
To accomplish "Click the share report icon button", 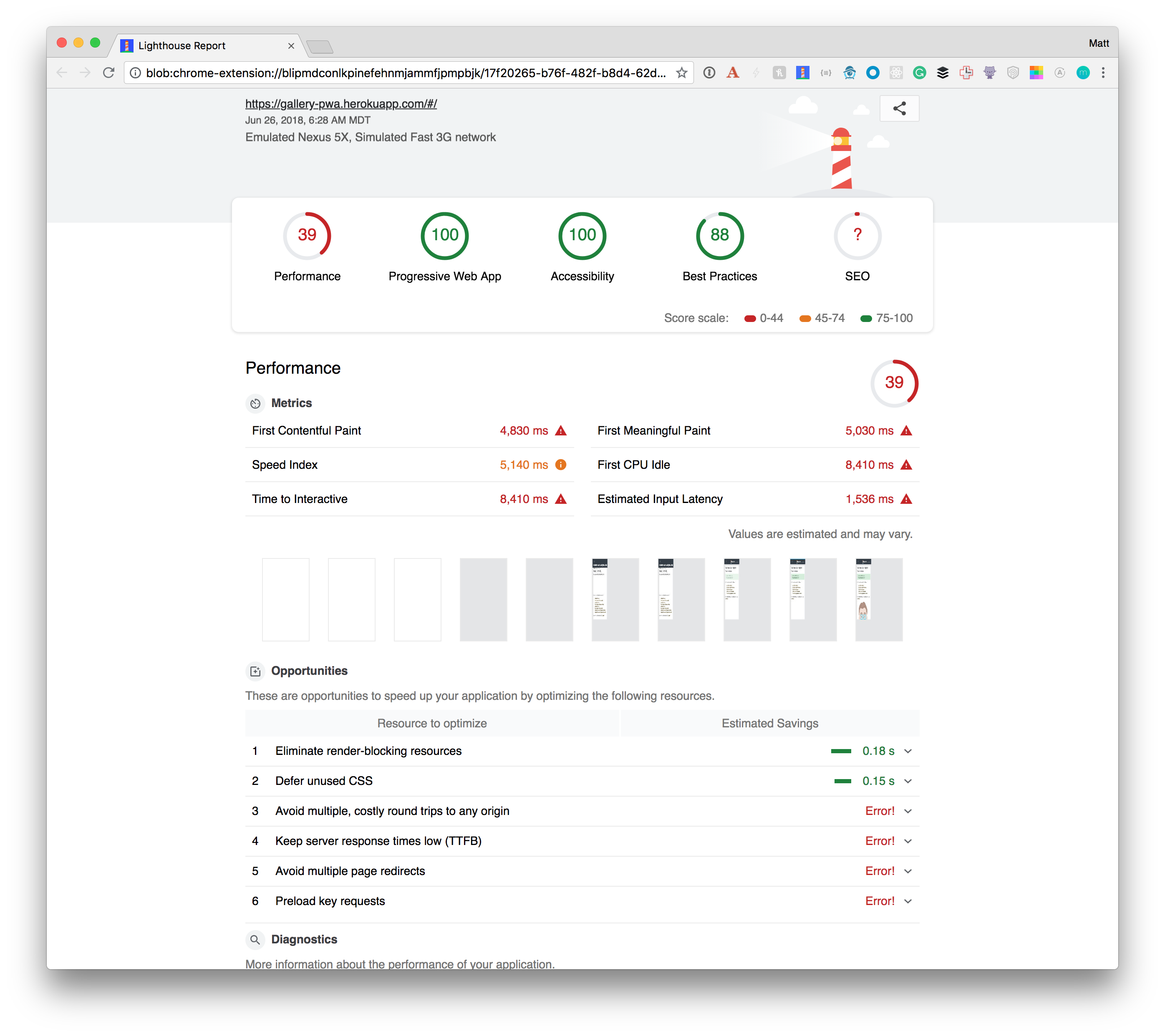I will point(899,108).
